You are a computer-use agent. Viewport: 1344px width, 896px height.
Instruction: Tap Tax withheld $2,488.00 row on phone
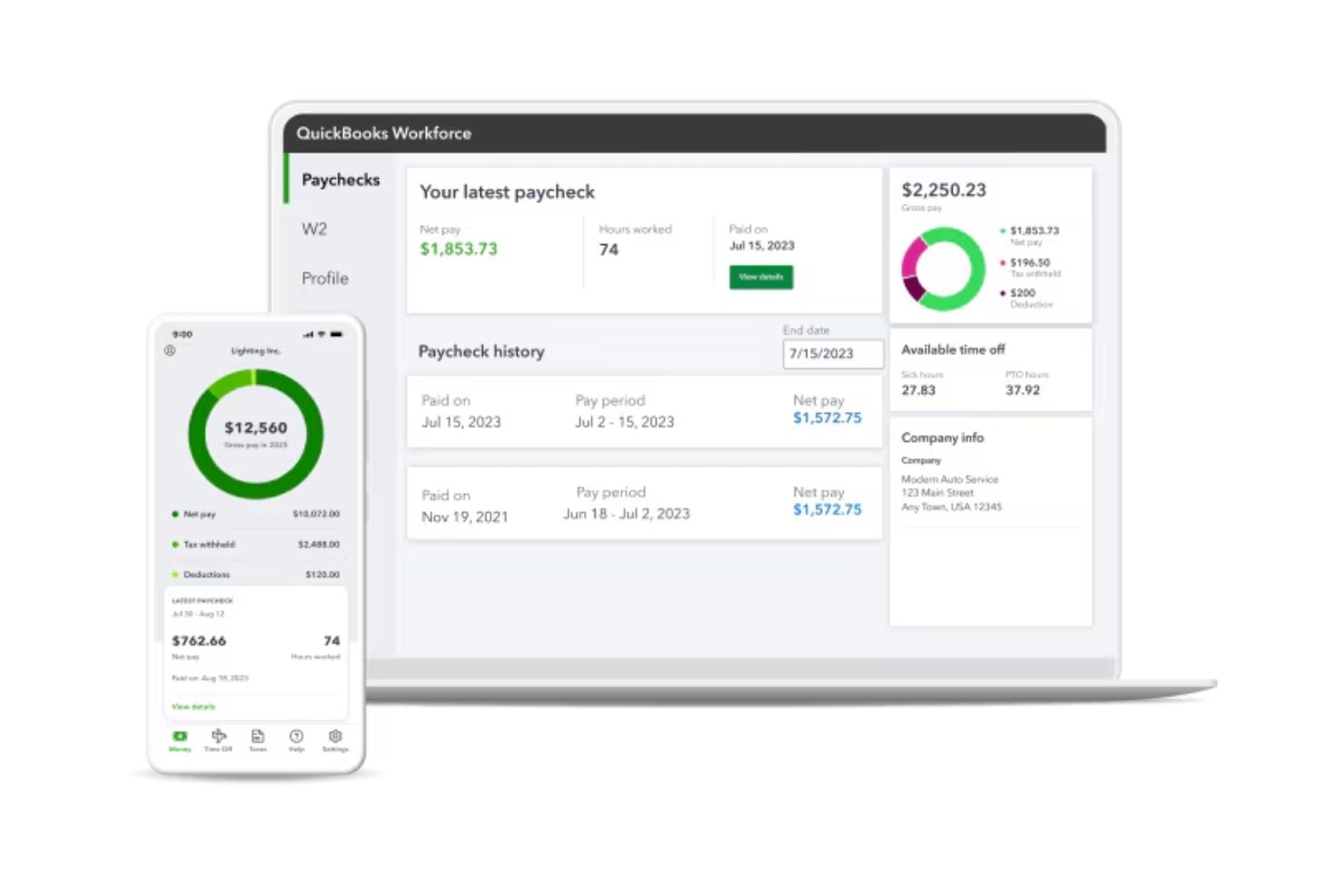(256, 545)
